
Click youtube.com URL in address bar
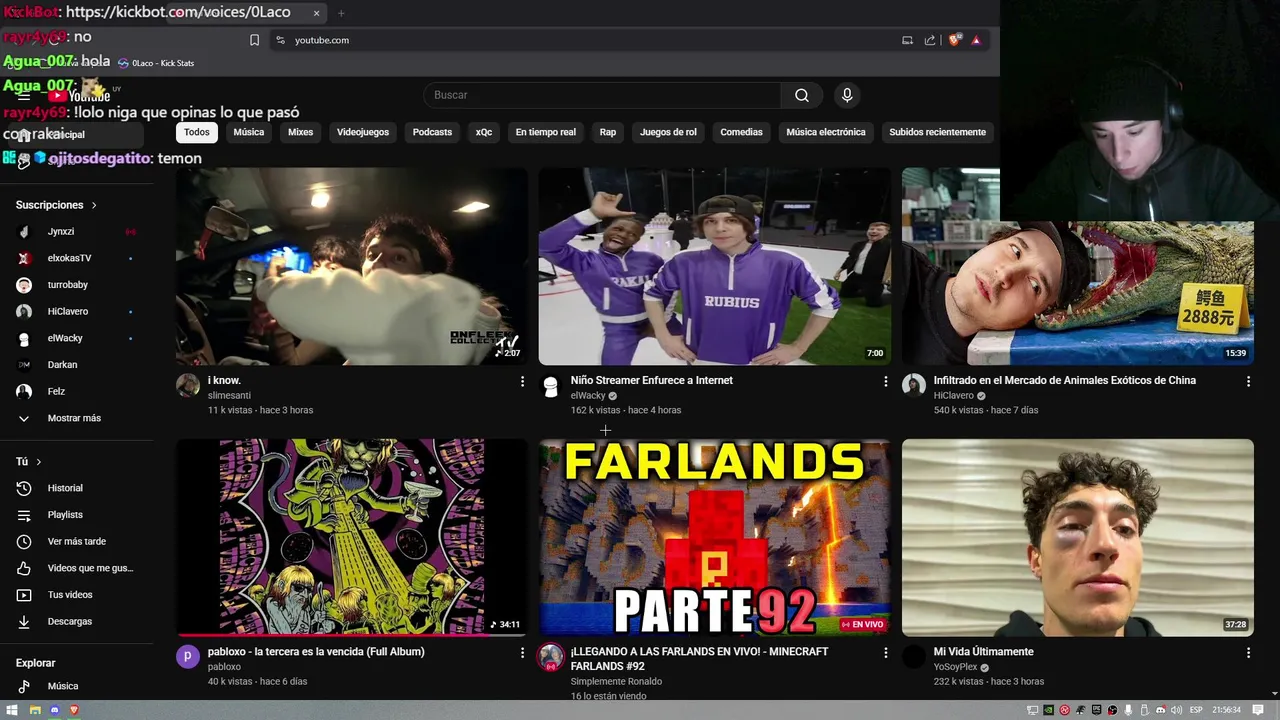pos(322,40)
